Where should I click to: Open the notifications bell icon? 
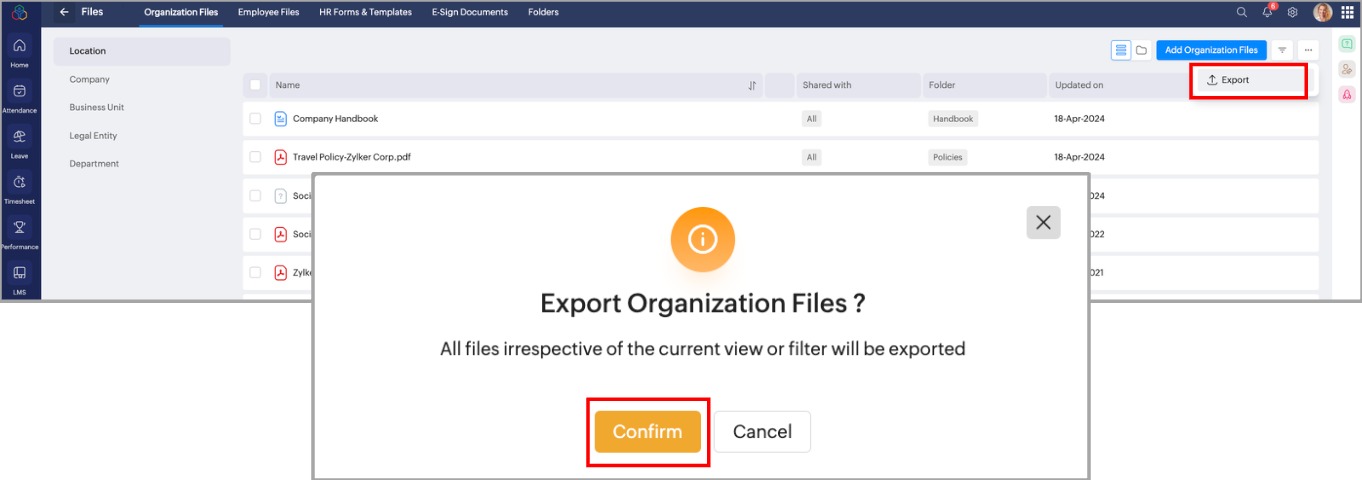point(1267,12)
